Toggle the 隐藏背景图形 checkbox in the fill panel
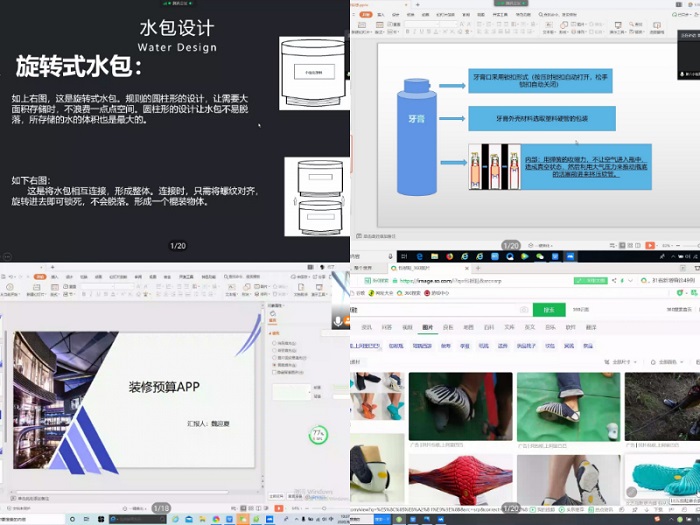The height and width of the screenshot is (525, 700). [x=277, y=373]
